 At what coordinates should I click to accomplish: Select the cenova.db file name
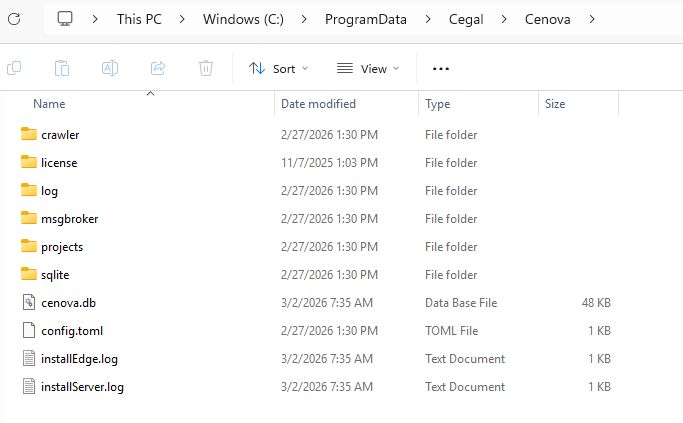(x=68, y=303)
